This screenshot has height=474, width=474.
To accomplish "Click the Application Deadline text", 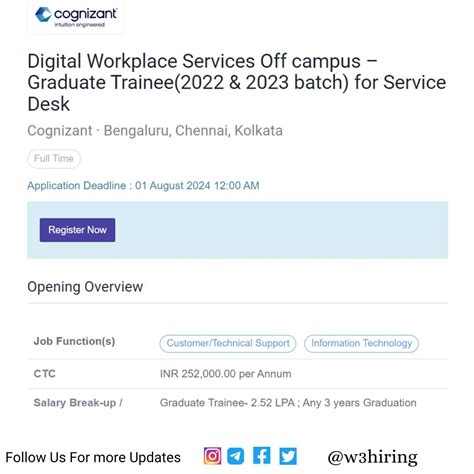I will click(143, 186).
